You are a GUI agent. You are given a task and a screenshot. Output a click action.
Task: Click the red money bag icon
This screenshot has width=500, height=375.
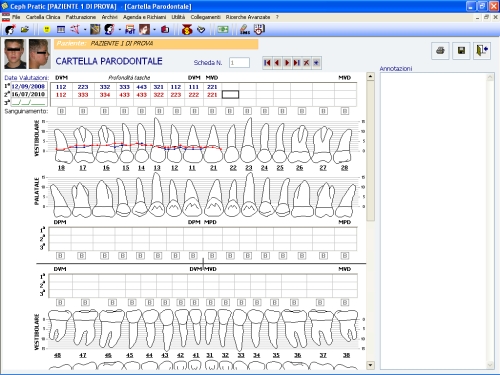point(187,30)
